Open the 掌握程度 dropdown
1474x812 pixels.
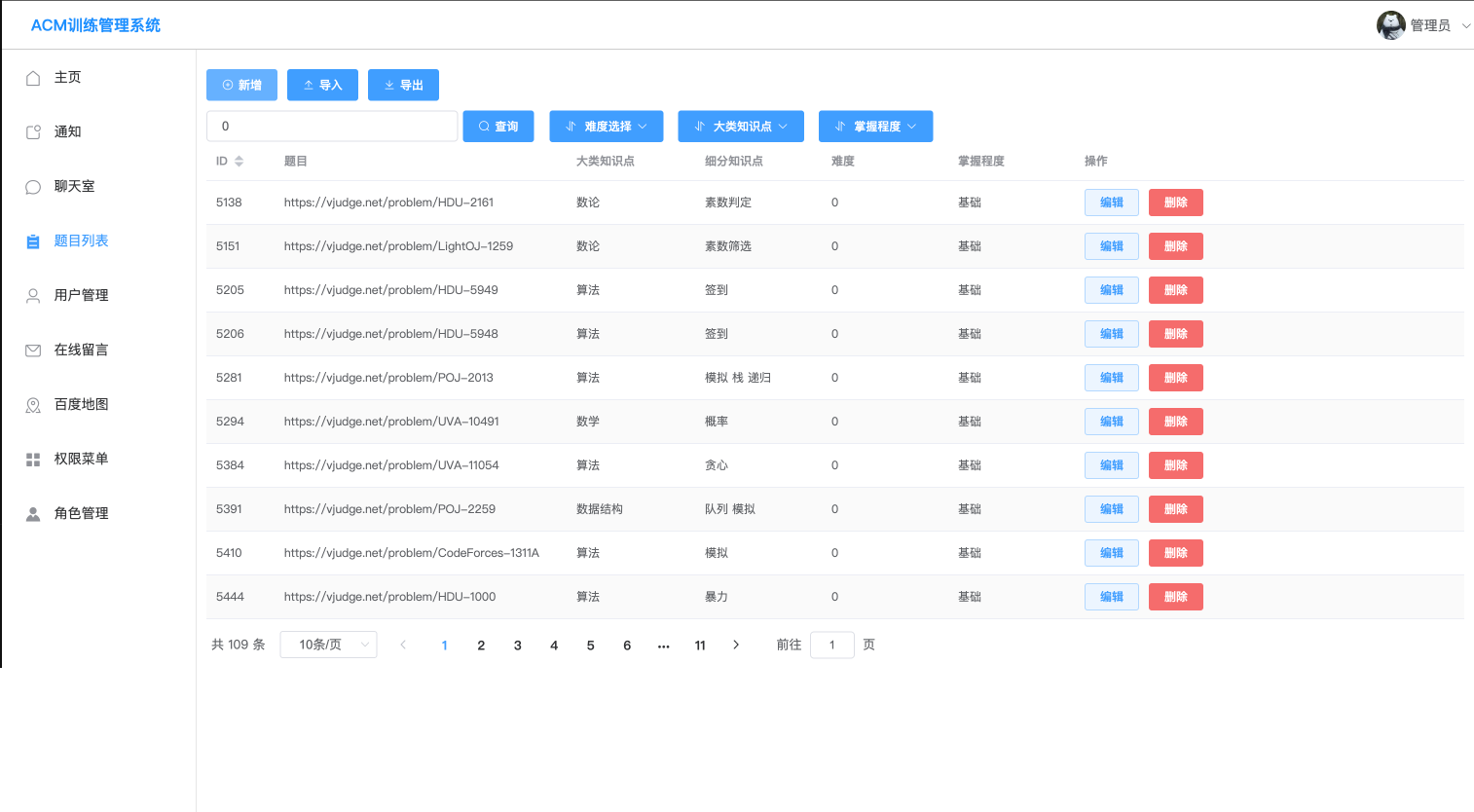875,126
